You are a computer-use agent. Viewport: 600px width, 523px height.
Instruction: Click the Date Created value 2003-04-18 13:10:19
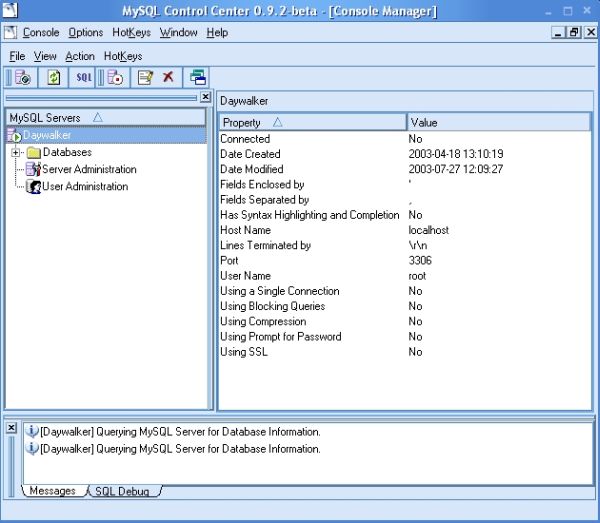click(x=456, y=154)
